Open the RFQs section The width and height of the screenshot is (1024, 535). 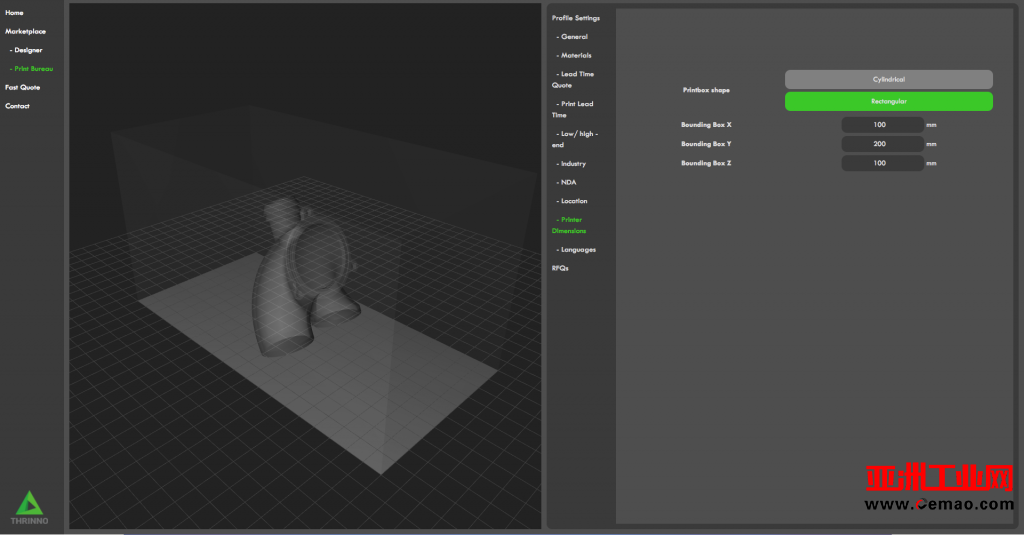(x=560, y=268)
